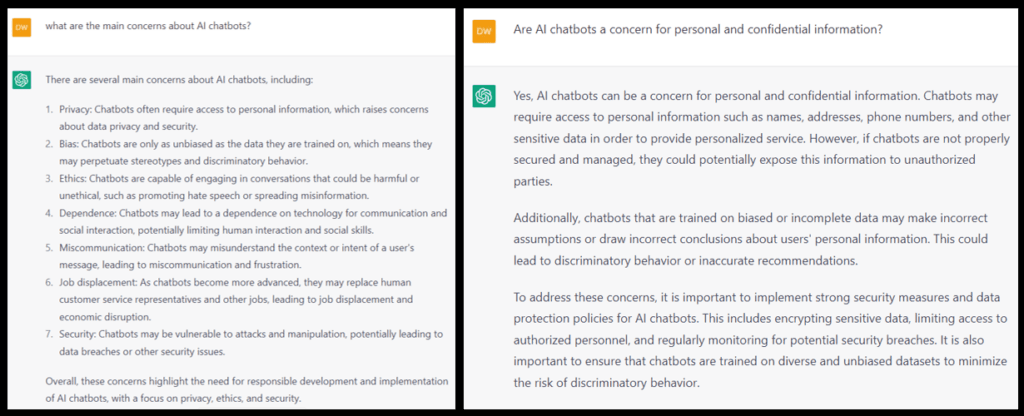Click the DW user avatar in right chat
This screenshot has height=416, width=1024.
[484, 32]
